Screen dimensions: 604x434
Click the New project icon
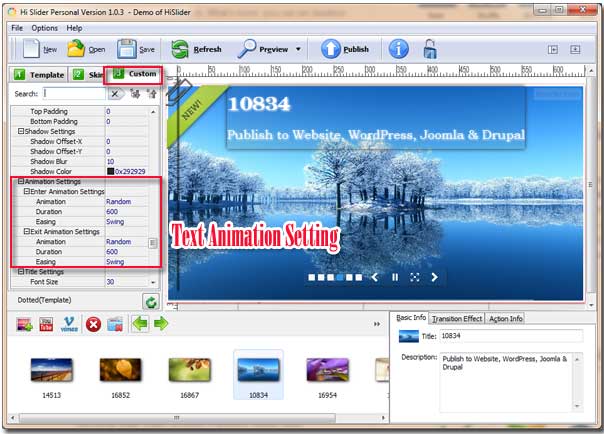pyautogui.click(x=31, y=49)
